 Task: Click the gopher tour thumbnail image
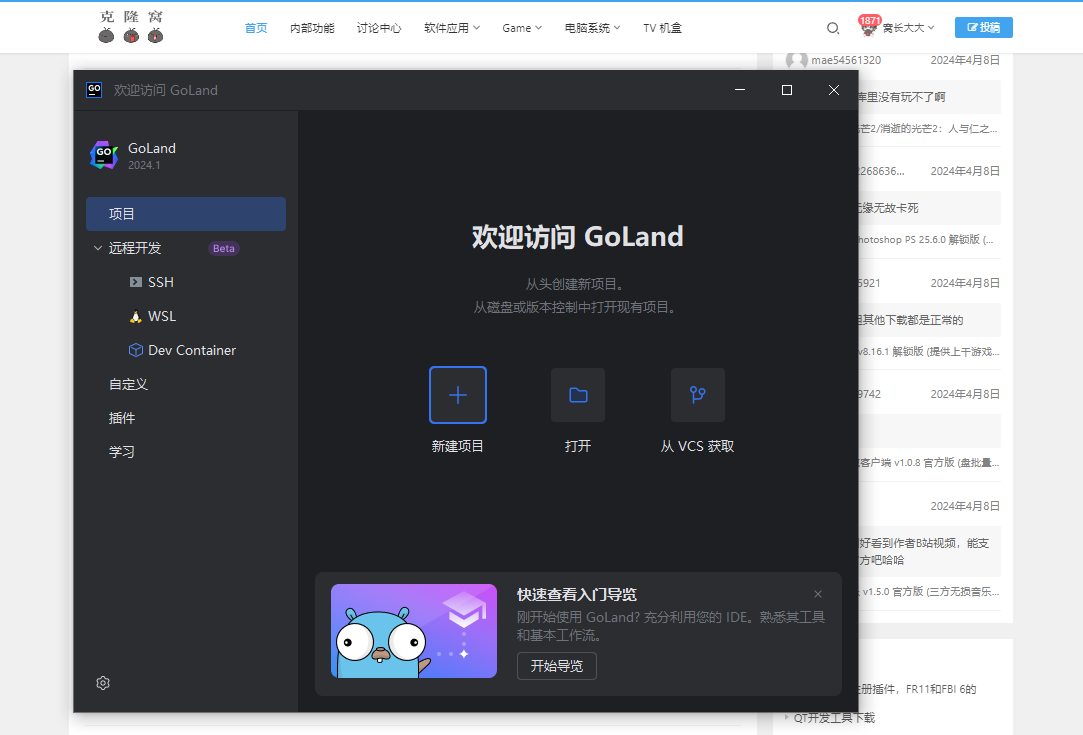[x=414, y=631]
